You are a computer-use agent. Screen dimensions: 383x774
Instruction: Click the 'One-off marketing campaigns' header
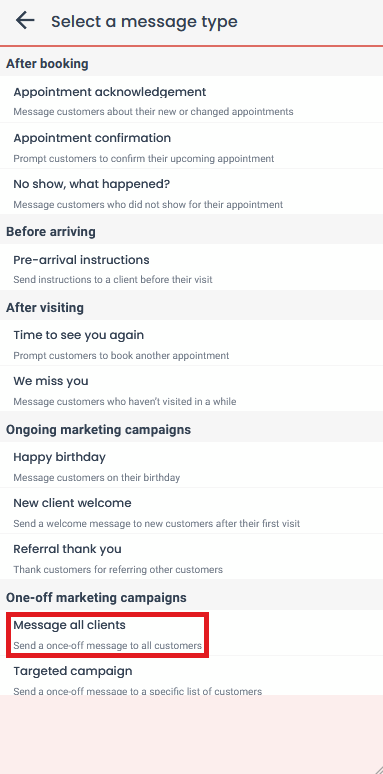pos(96,597)
